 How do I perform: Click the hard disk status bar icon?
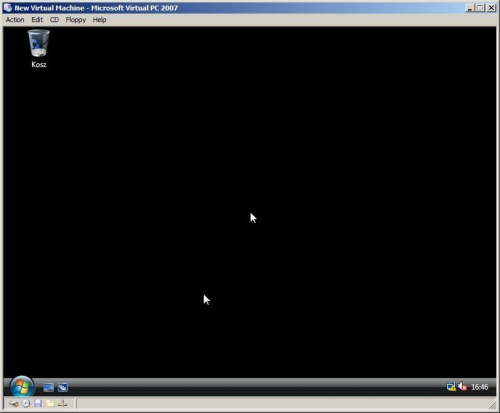[x=13, y=404]
